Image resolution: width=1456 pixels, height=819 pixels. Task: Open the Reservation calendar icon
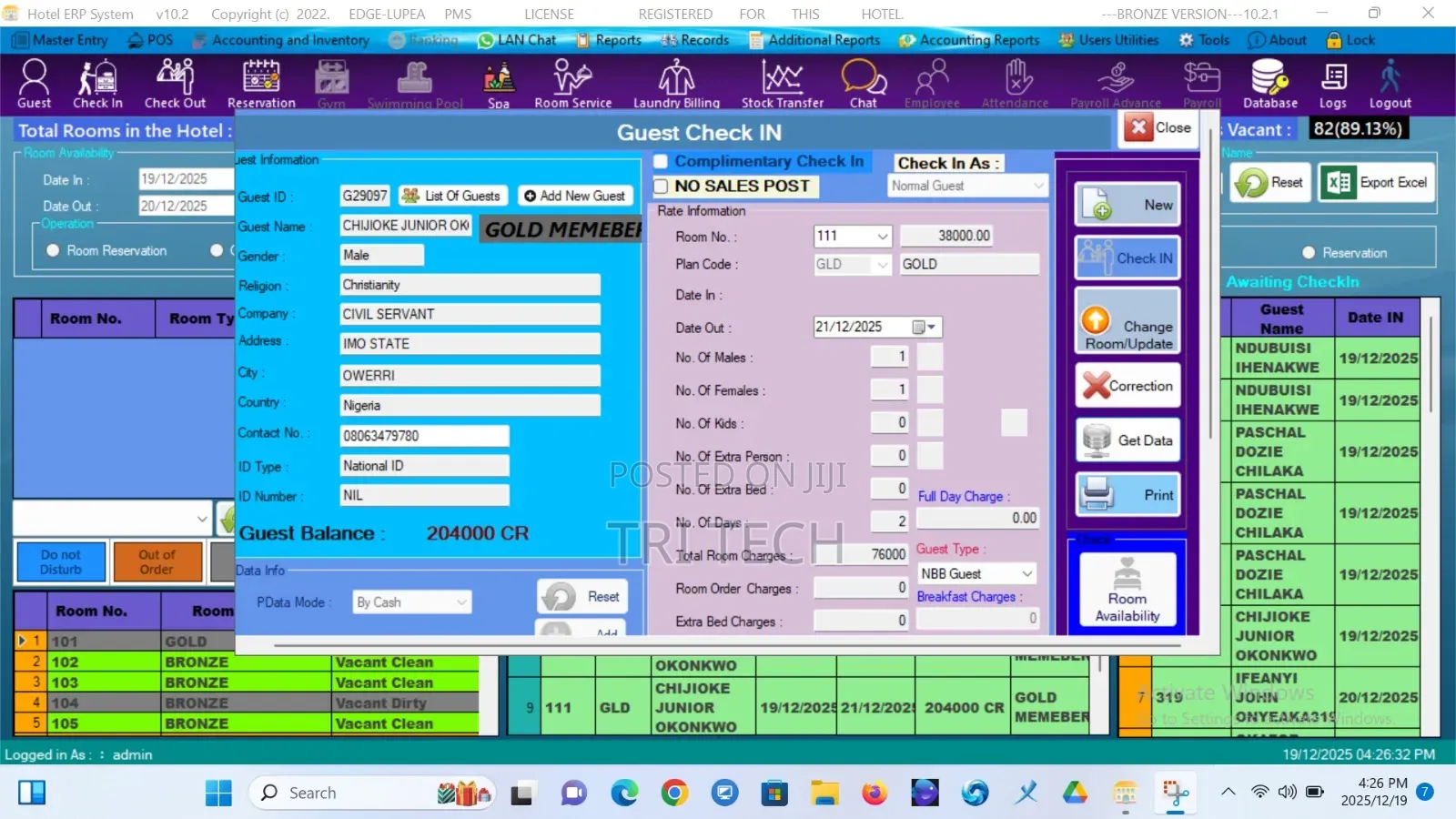(x=261, y=84)
